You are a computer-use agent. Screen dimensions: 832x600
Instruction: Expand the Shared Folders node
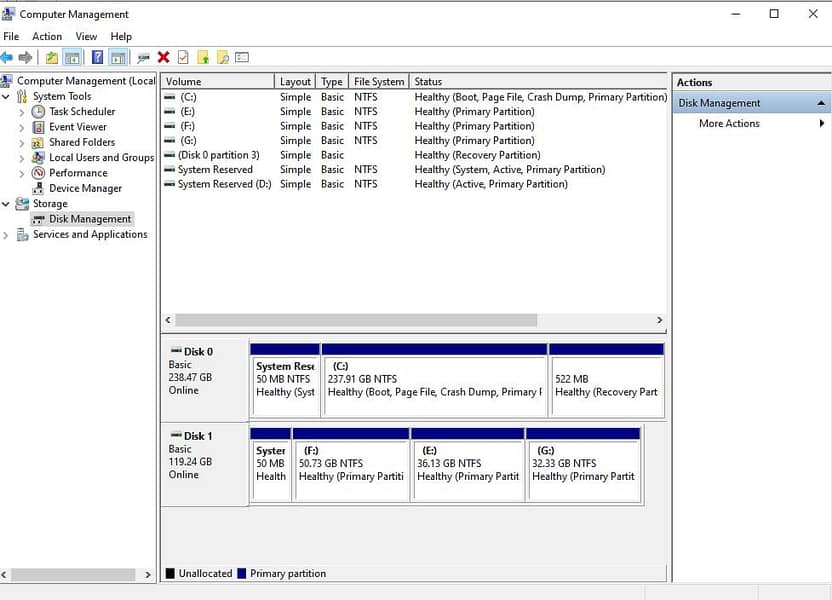[x=21, y=143]
